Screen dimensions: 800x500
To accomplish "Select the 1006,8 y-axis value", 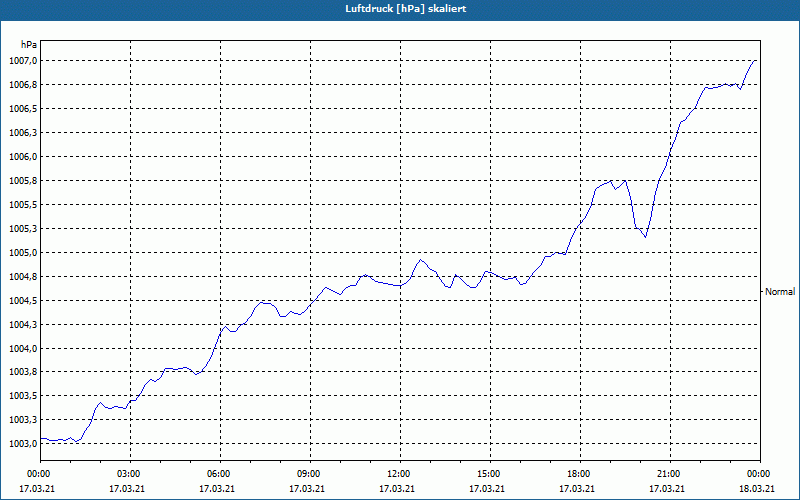I will 23,85.
